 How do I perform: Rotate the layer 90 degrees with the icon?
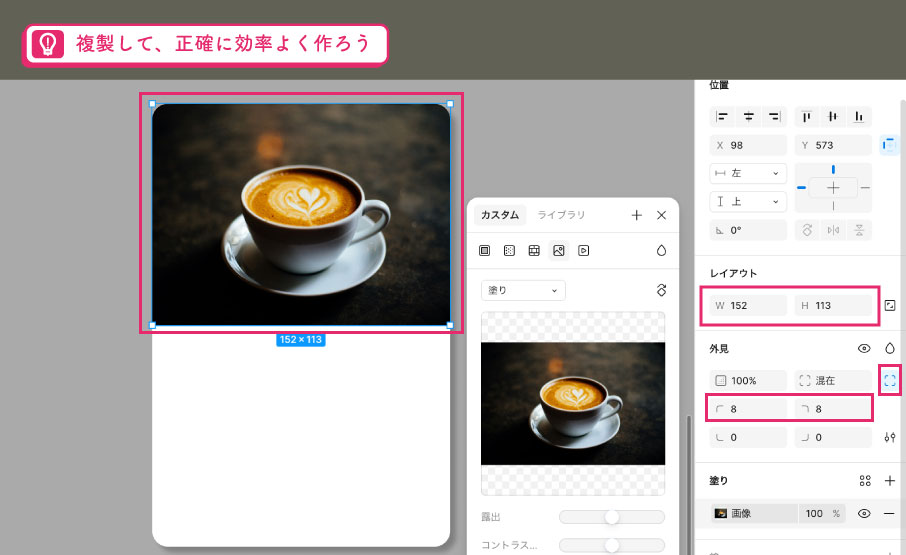tap(807, 230)
